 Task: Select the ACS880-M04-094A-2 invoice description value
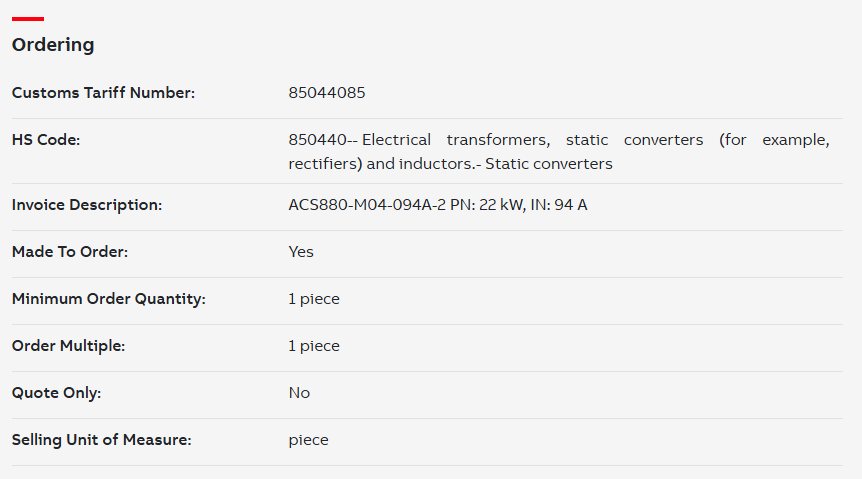438,205
